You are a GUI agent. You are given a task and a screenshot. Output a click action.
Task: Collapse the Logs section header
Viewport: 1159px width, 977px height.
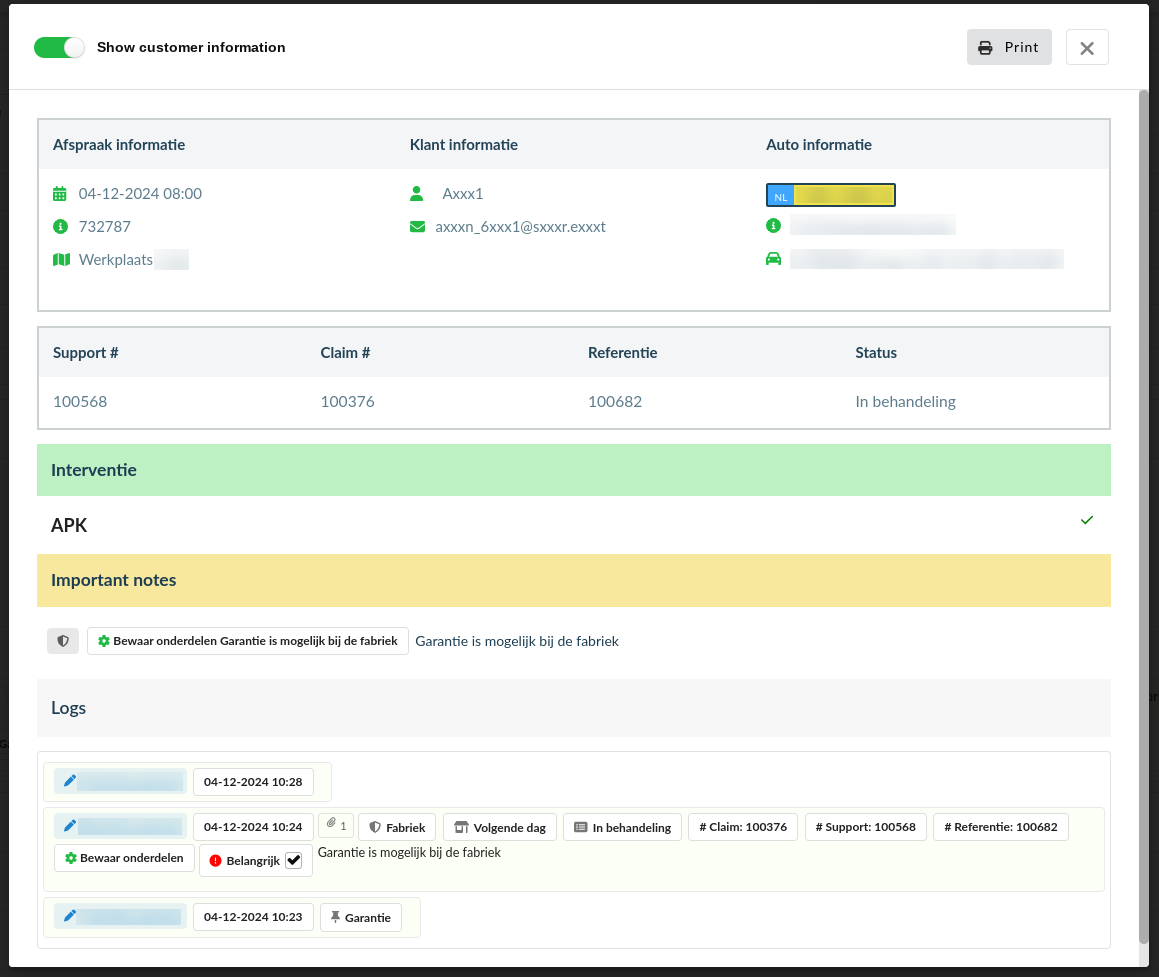pyautogui.click(x=573, y=708)
